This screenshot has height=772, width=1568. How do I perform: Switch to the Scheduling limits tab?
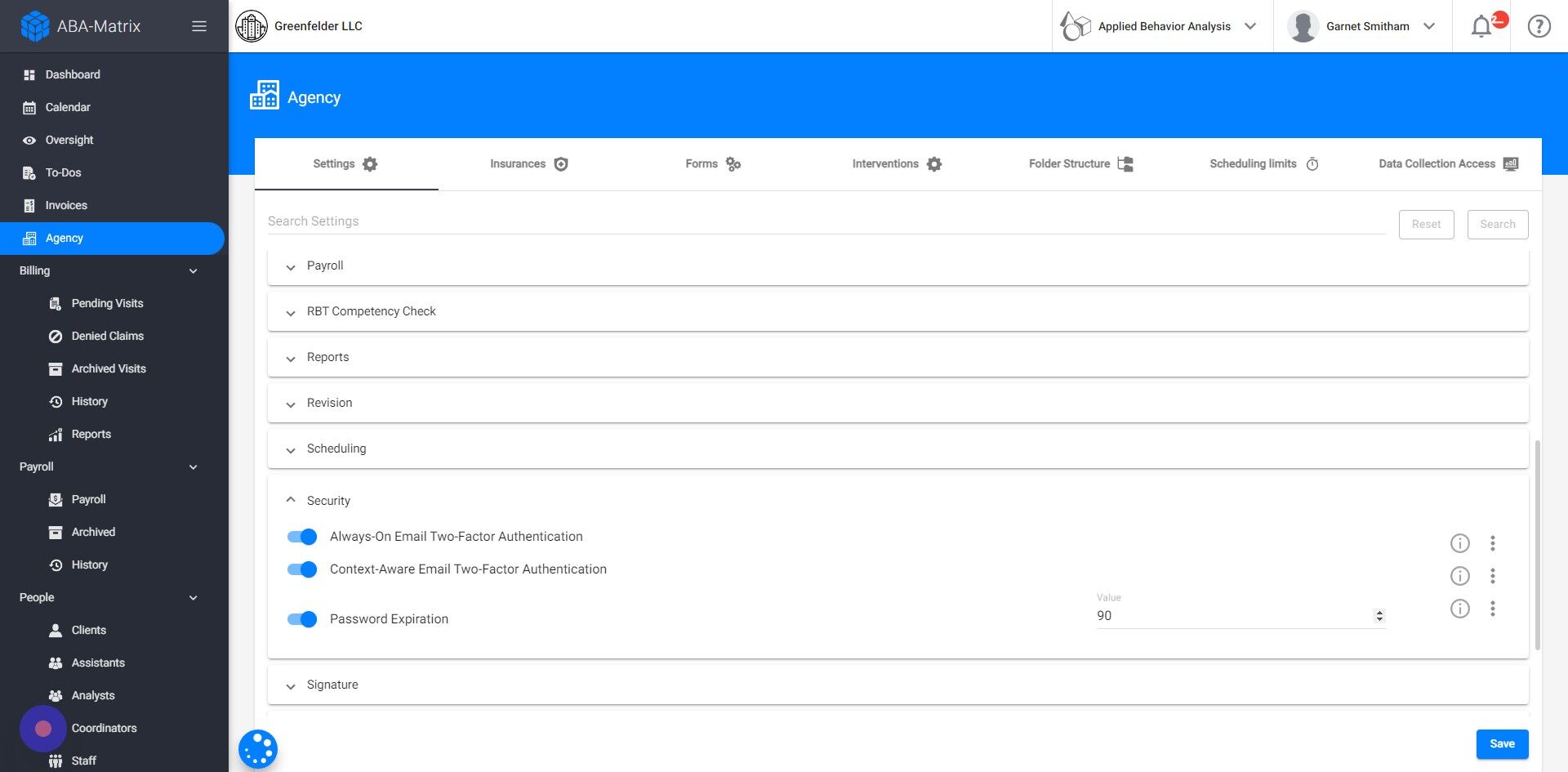point(1264,164)
